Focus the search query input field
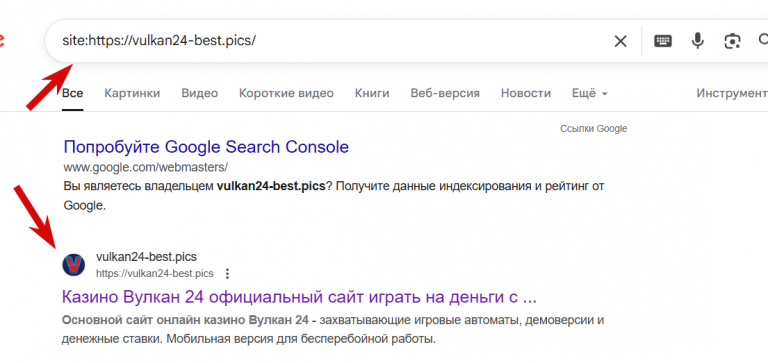 [x=333, y=41]
